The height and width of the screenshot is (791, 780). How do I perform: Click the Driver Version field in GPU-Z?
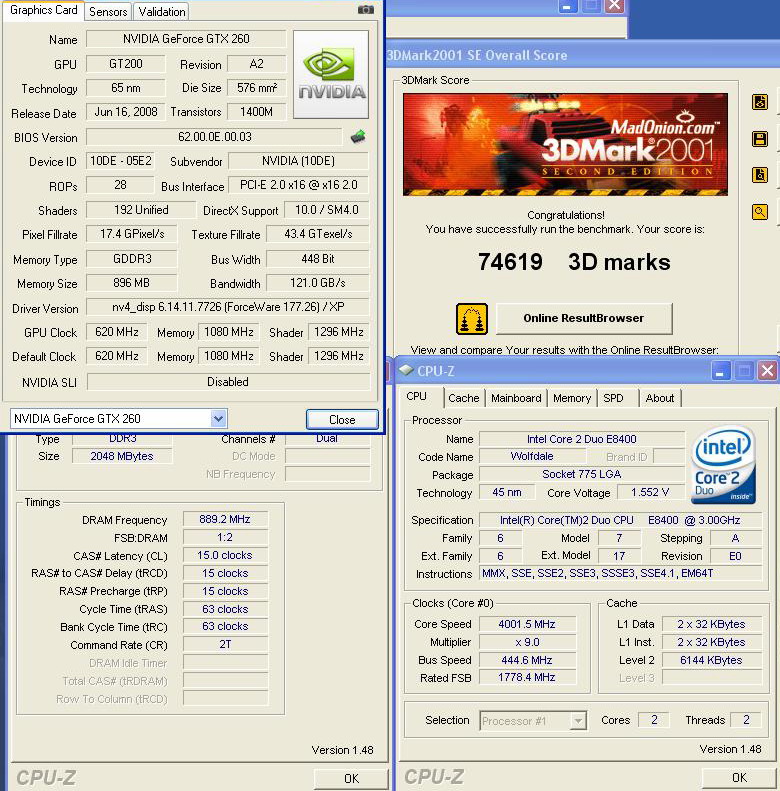pos(228,307)
